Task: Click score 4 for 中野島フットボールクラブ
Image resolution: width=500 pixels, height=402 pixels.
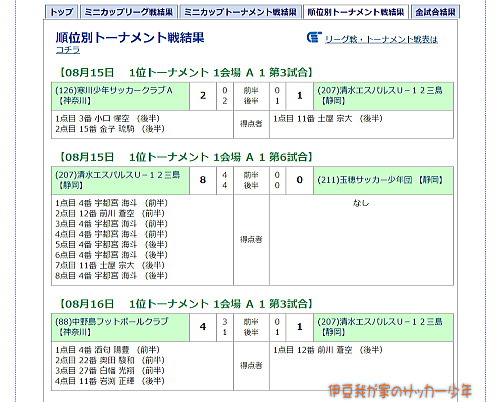Action: point(203,327)
